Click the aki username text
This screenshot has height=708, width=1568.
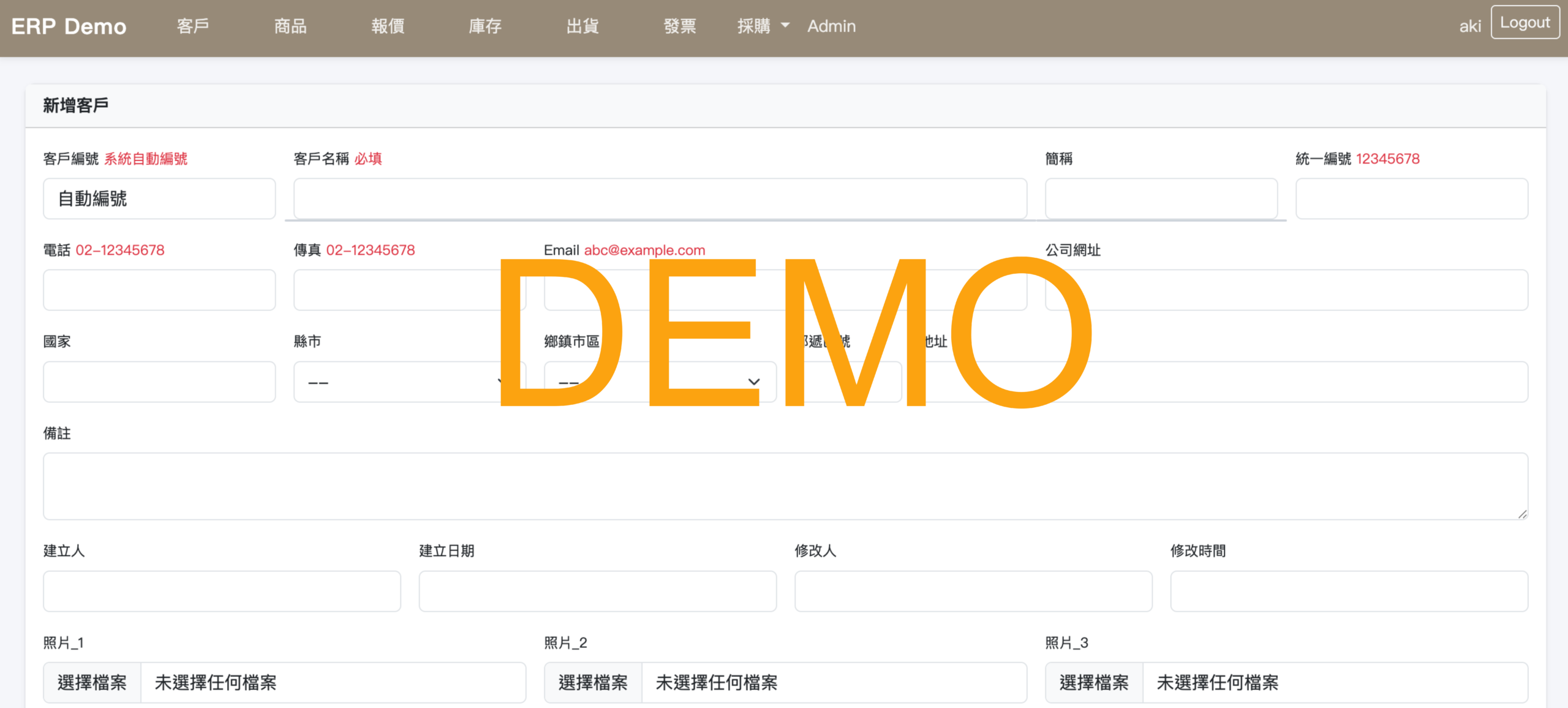pyautogui.click(x=1470, y=26)
